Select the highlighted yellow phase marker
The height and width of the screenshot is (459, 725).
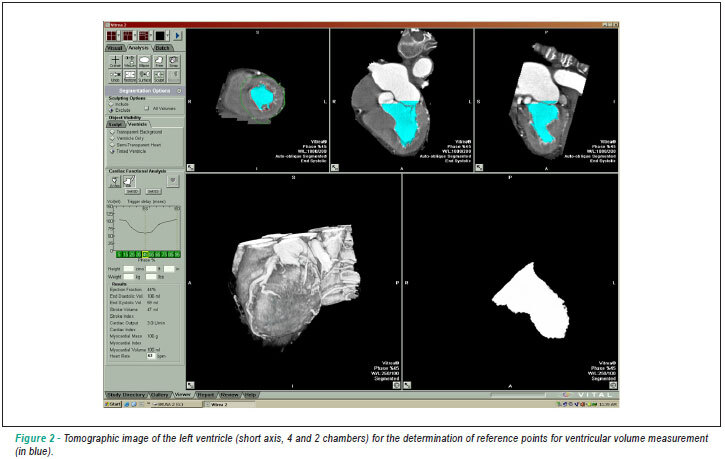[x=145, y=255]
